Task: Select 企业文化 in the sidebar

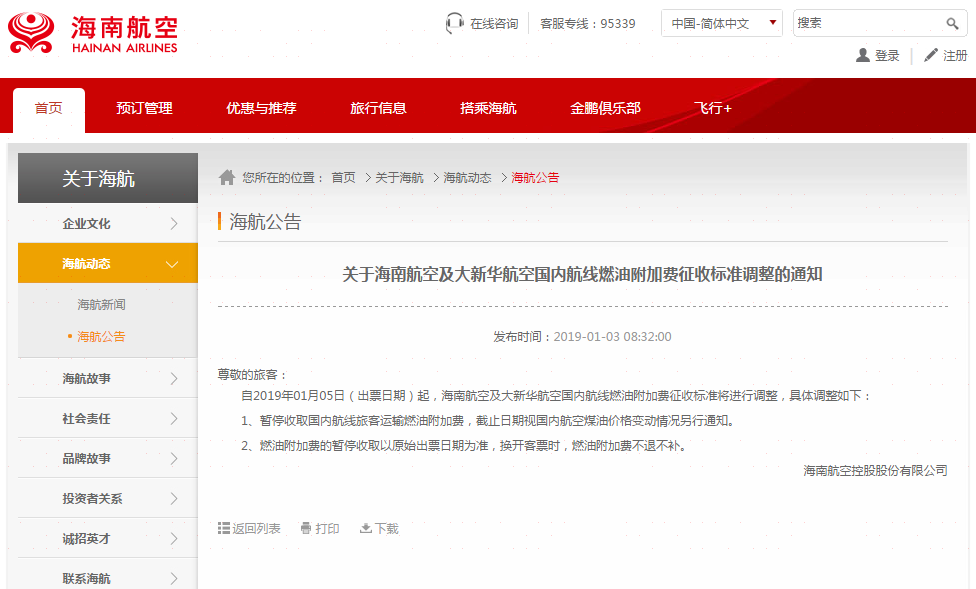Action: click(x=87, y=224)
